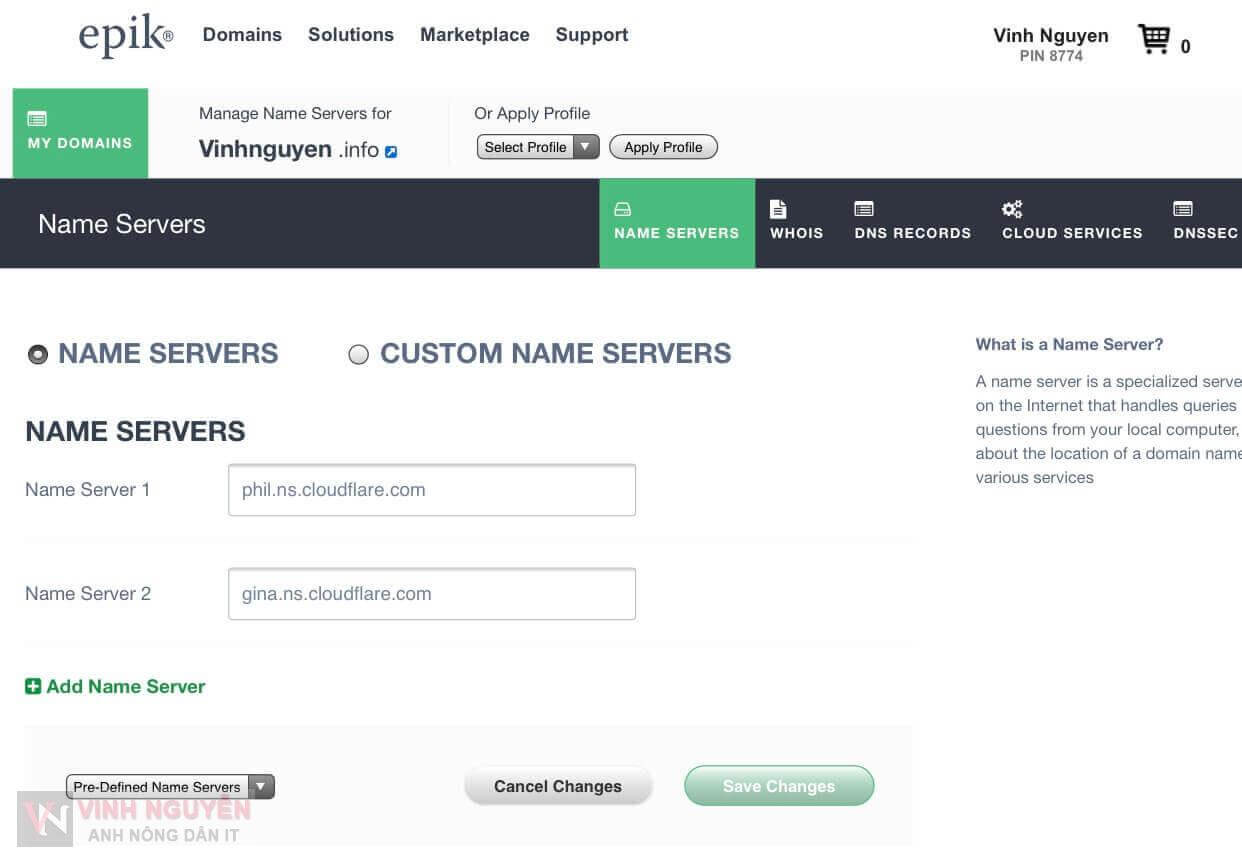The image size is (1242, 864).
Task: Click the epik logo
Action: [x=125, y=36]
